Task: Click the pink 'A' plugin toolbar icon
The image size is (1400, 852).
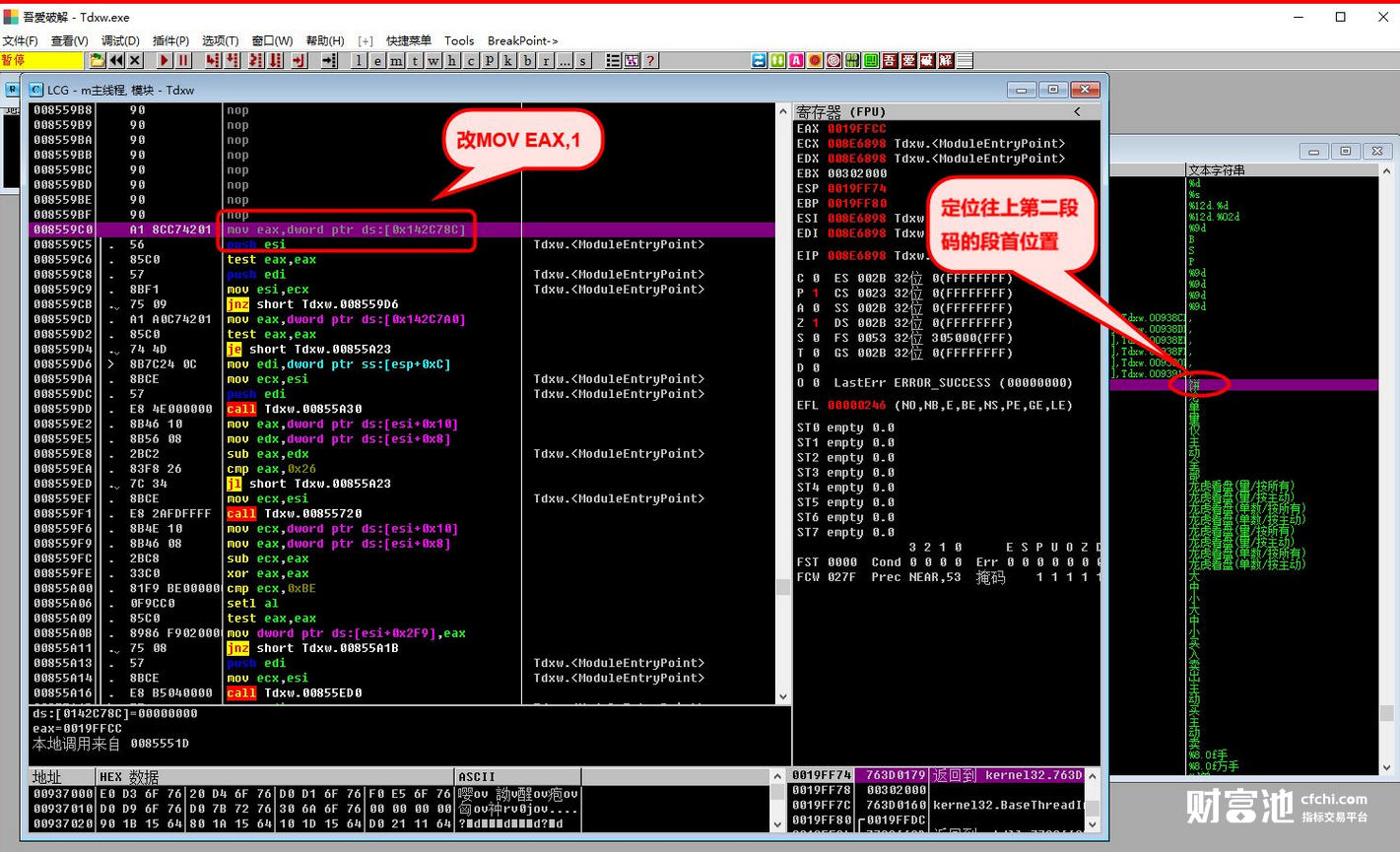Action: tap(796, 61)
